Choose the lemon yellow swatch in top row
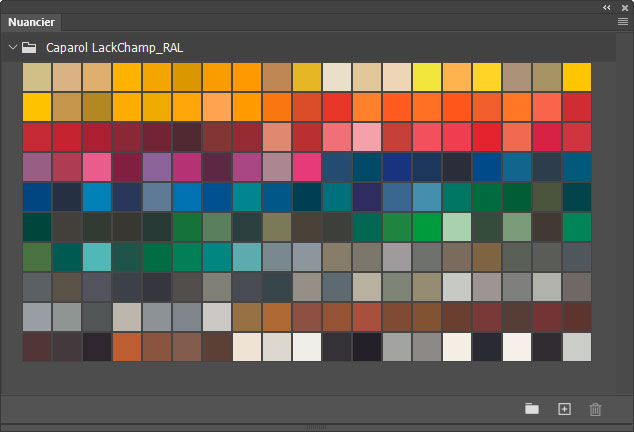The image size is (634, 432). 427,77
